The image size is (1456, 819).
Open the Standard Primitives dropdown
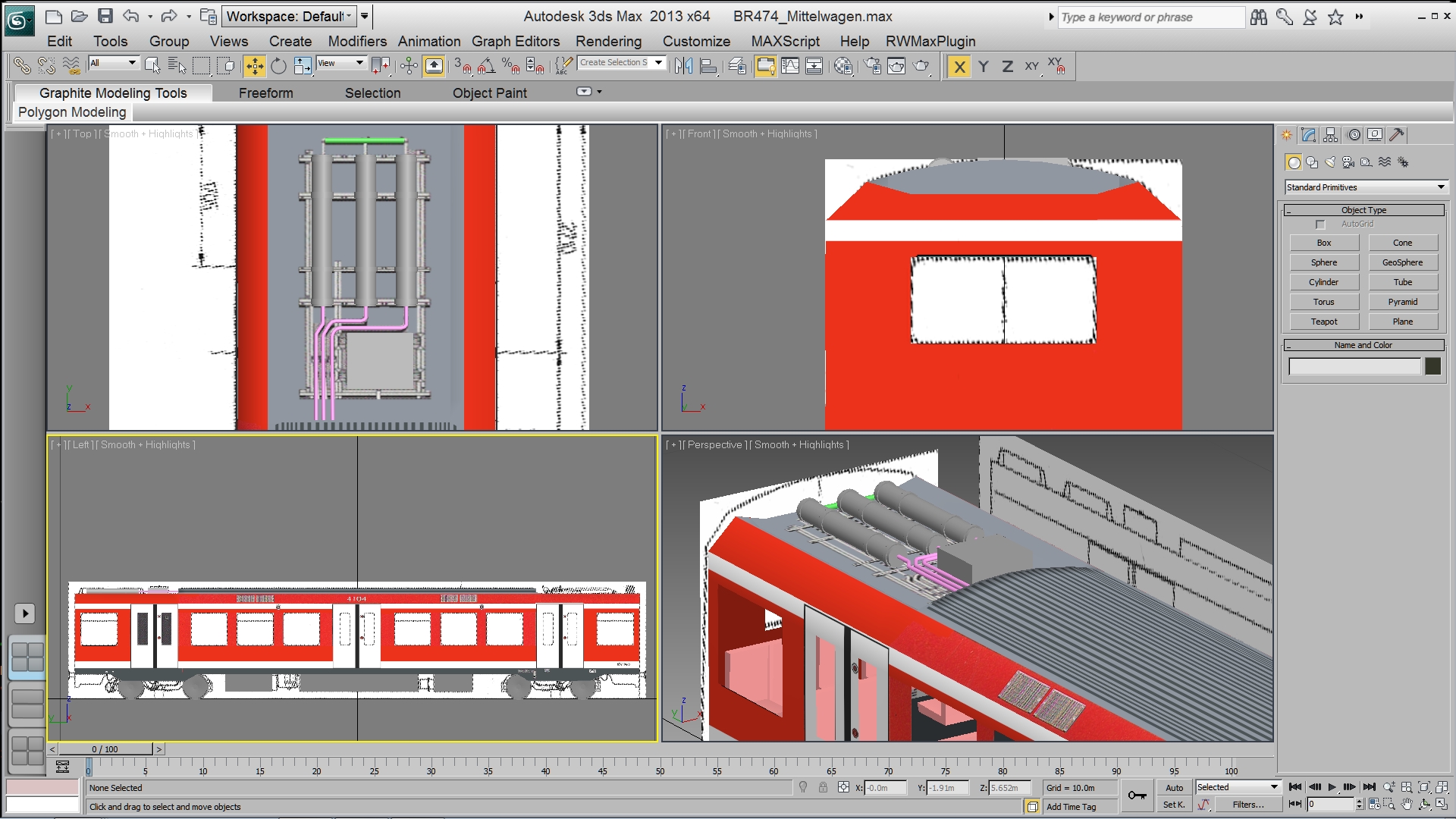coord(1366,187)
